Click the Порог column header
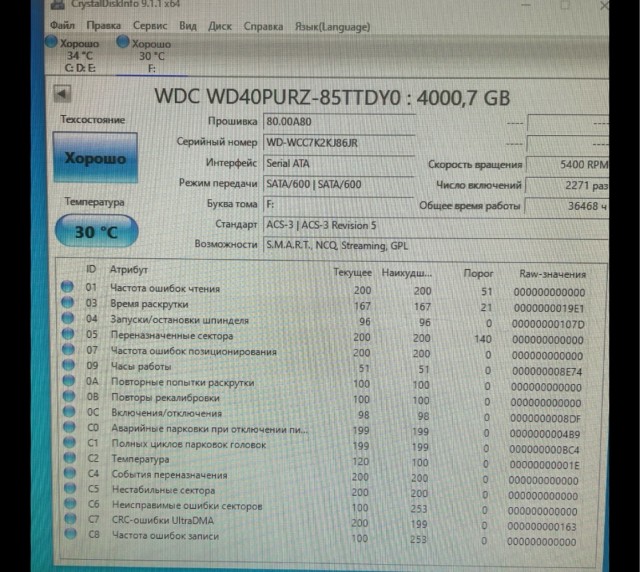This screenshot has height=572, width=640. 478,273
